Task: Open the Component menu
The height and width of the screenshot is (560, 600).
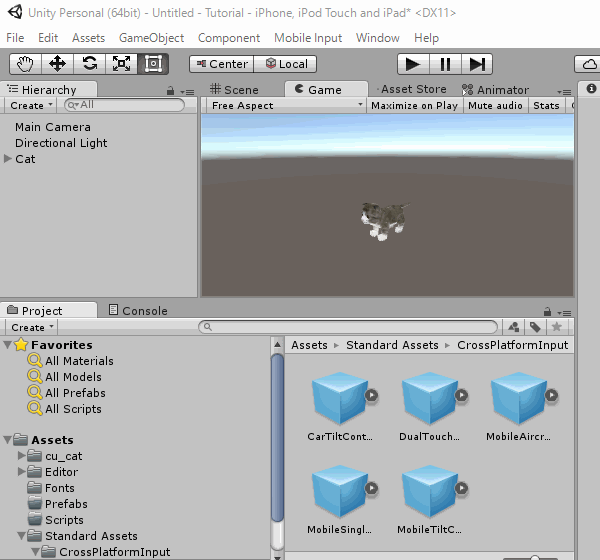Action: tap(229, 38)
